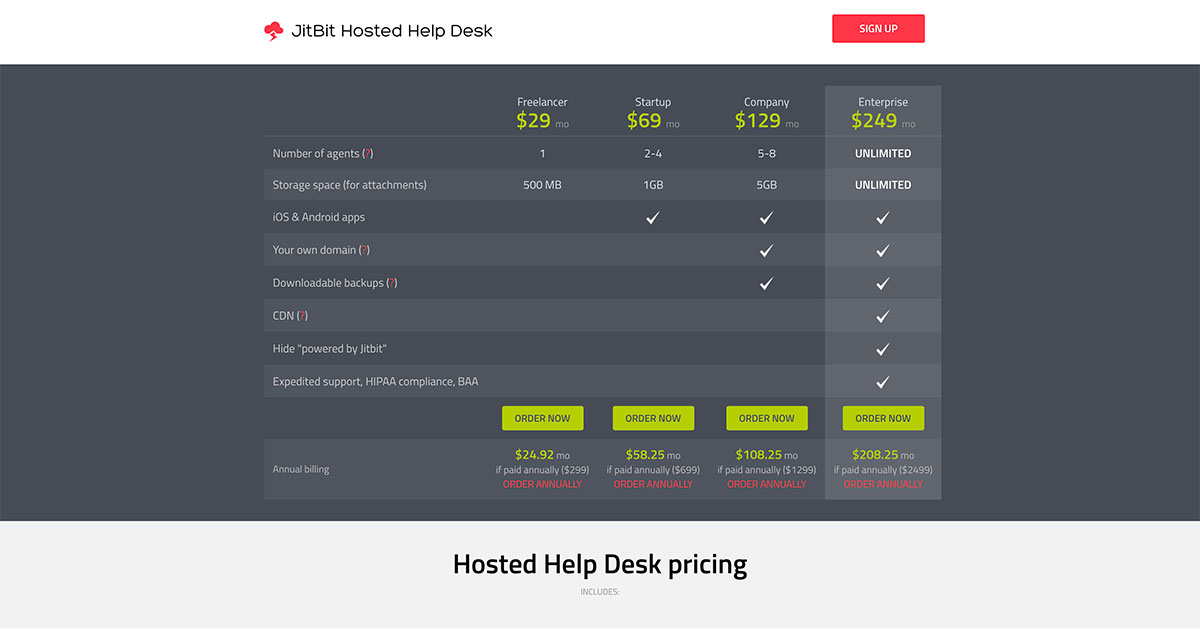Image resolution: width=1200 pixels, height=629 pixels.
Task: Click ORDER NOW for the Freelancer plan
Action: [x=542, y=418]
